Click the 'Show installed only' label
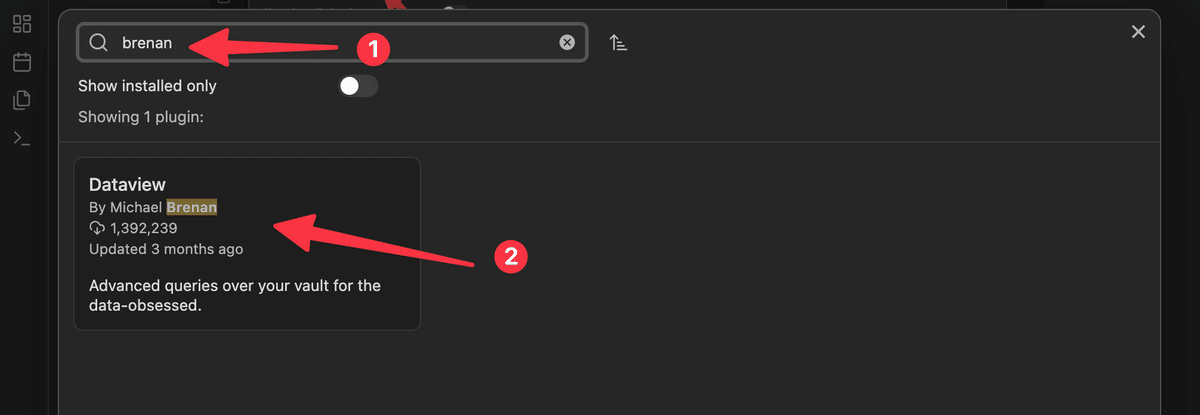 (x=148, y=86)
